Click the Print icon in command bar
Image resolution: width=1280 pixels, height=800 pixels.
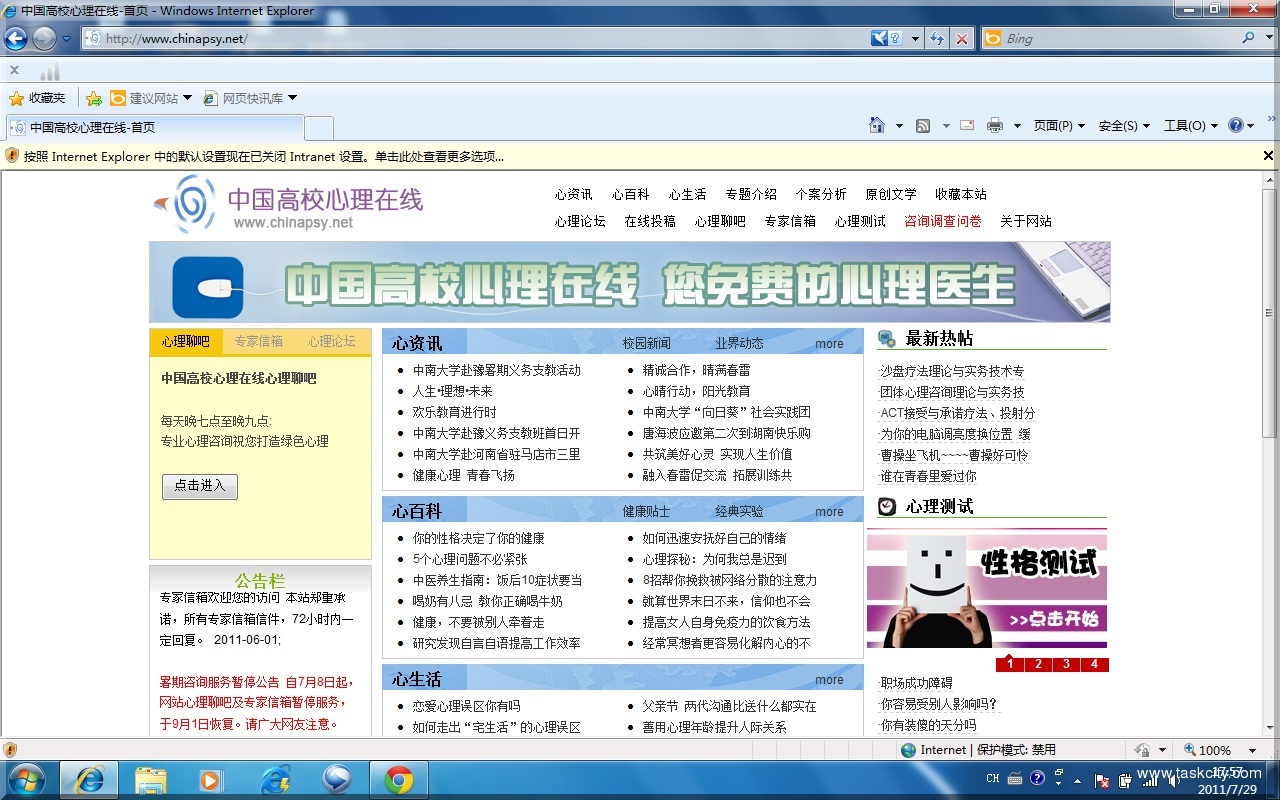[x=994, y=125]
